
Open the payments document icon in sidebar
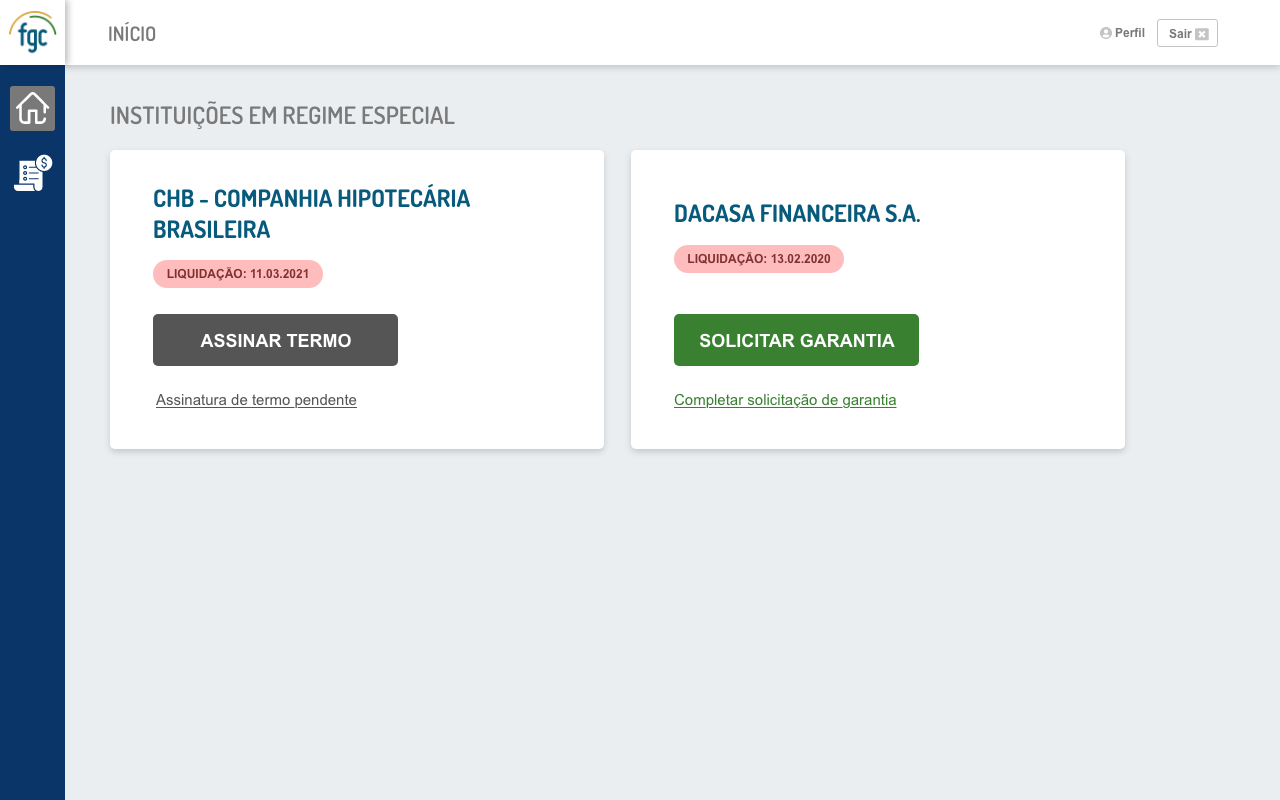click(32, 174)
